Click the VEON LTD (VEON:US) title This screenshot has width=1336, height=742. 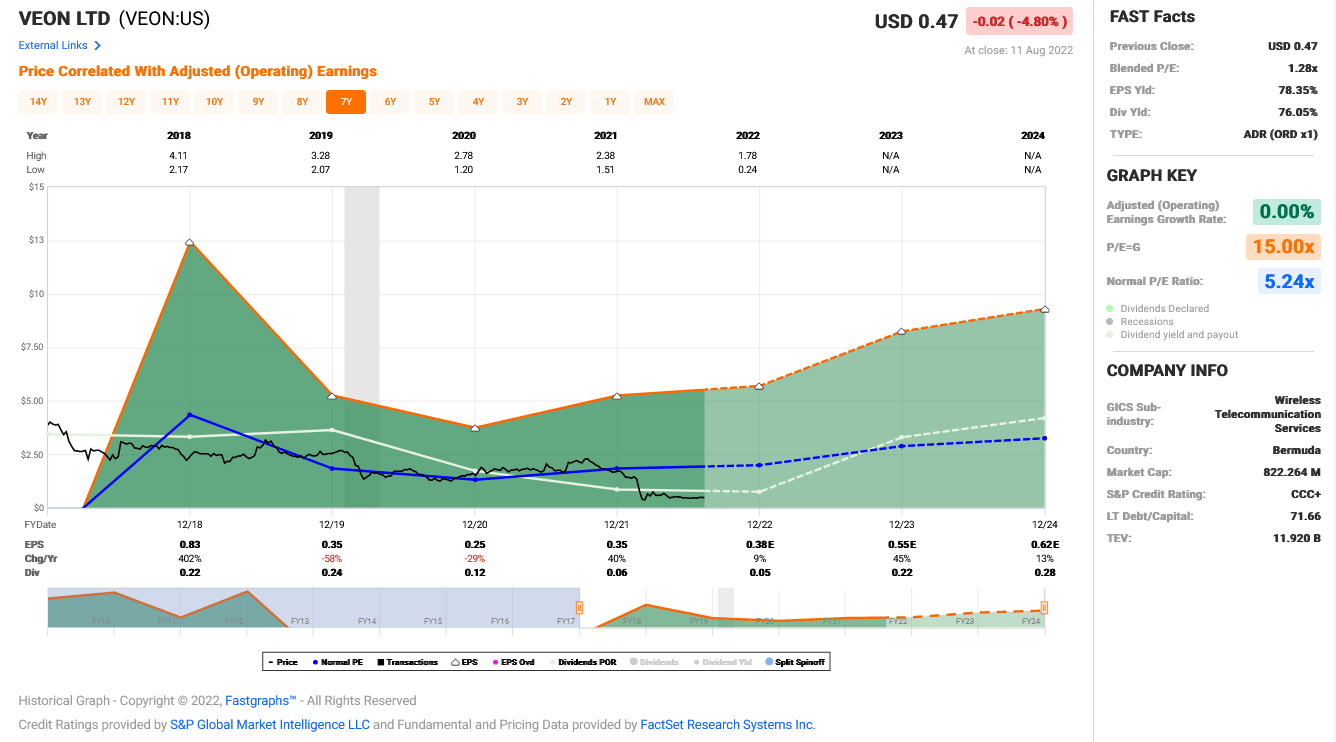[x=115, y=19]
